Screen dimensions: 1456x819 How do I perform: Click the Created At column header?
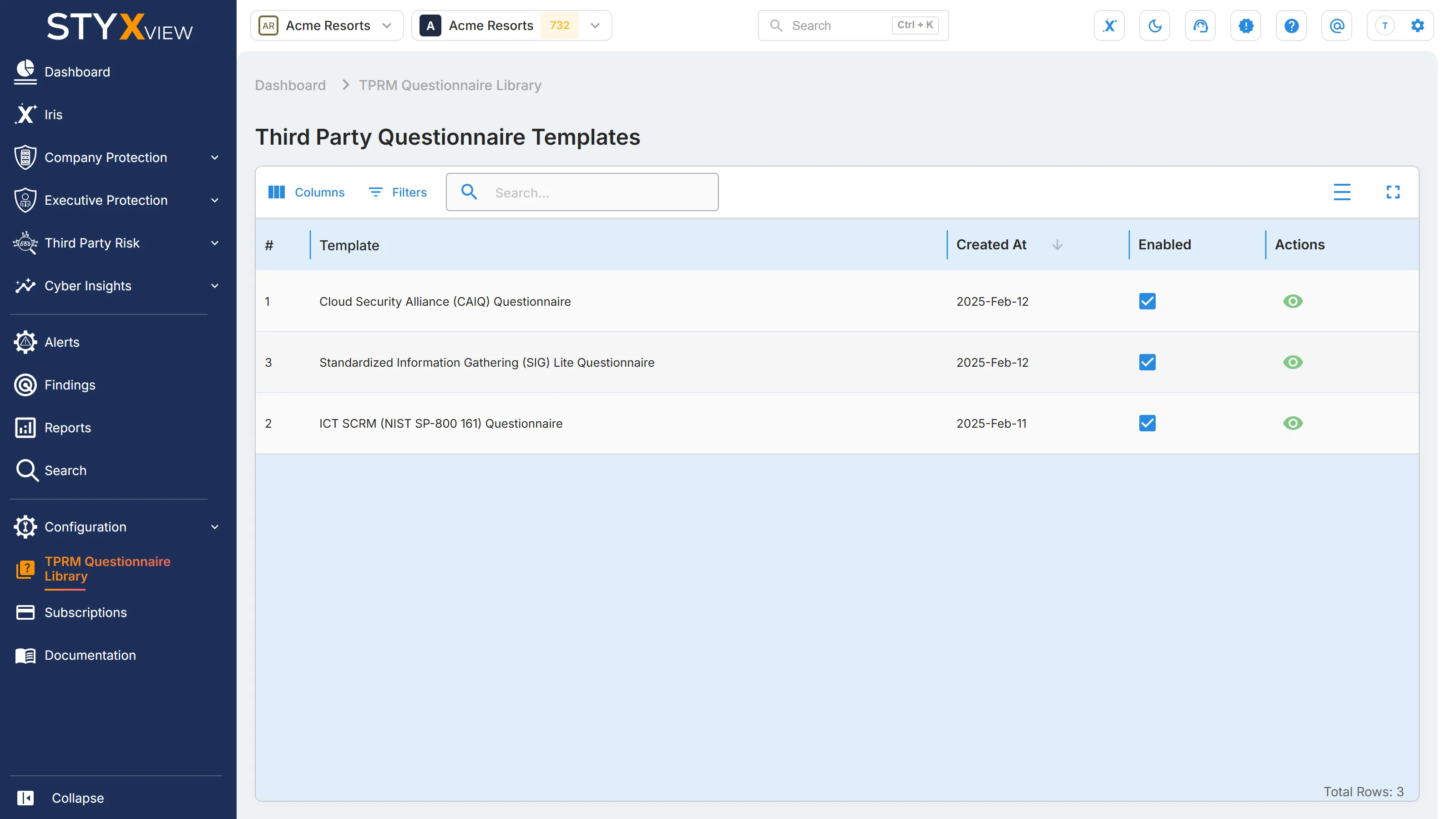pos(991,245)
